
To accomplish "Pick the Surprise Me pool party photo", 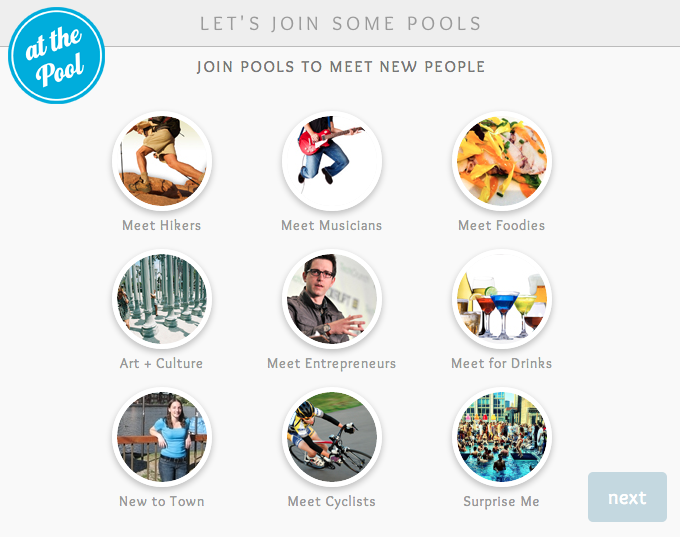I will click(x=502, y=437).
